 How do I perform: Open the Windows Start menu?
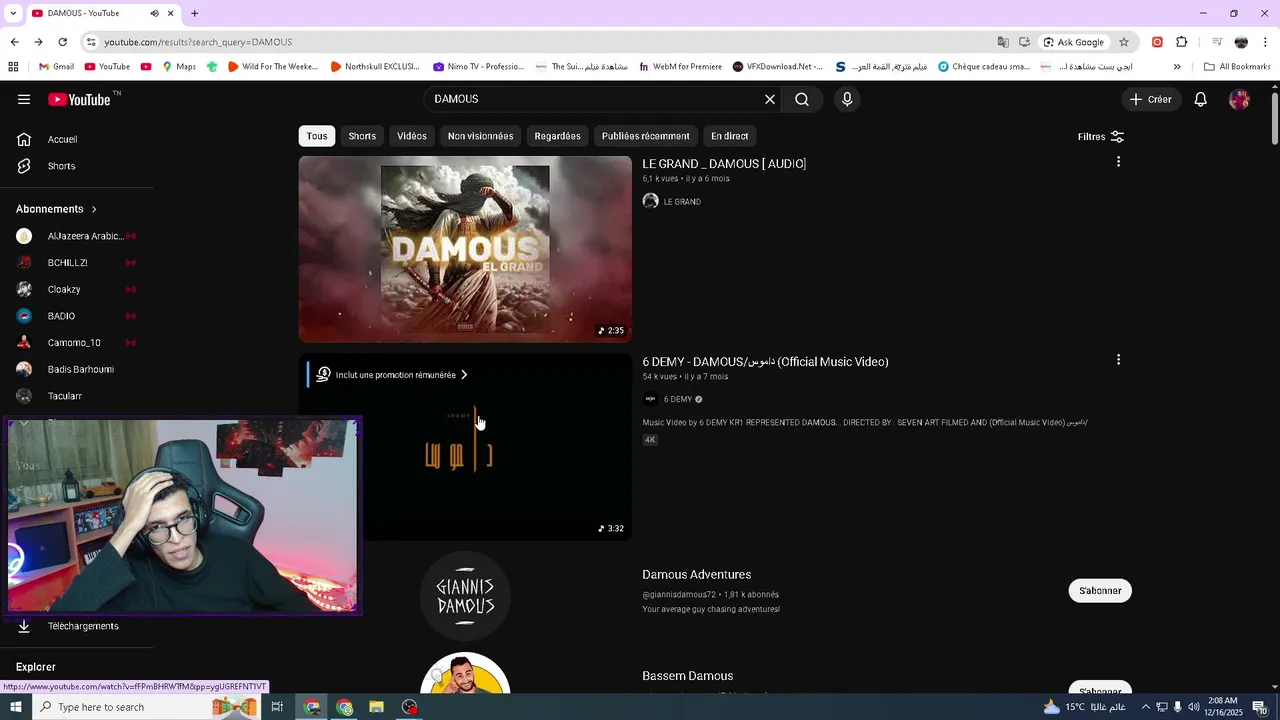[x=15, y=707]
